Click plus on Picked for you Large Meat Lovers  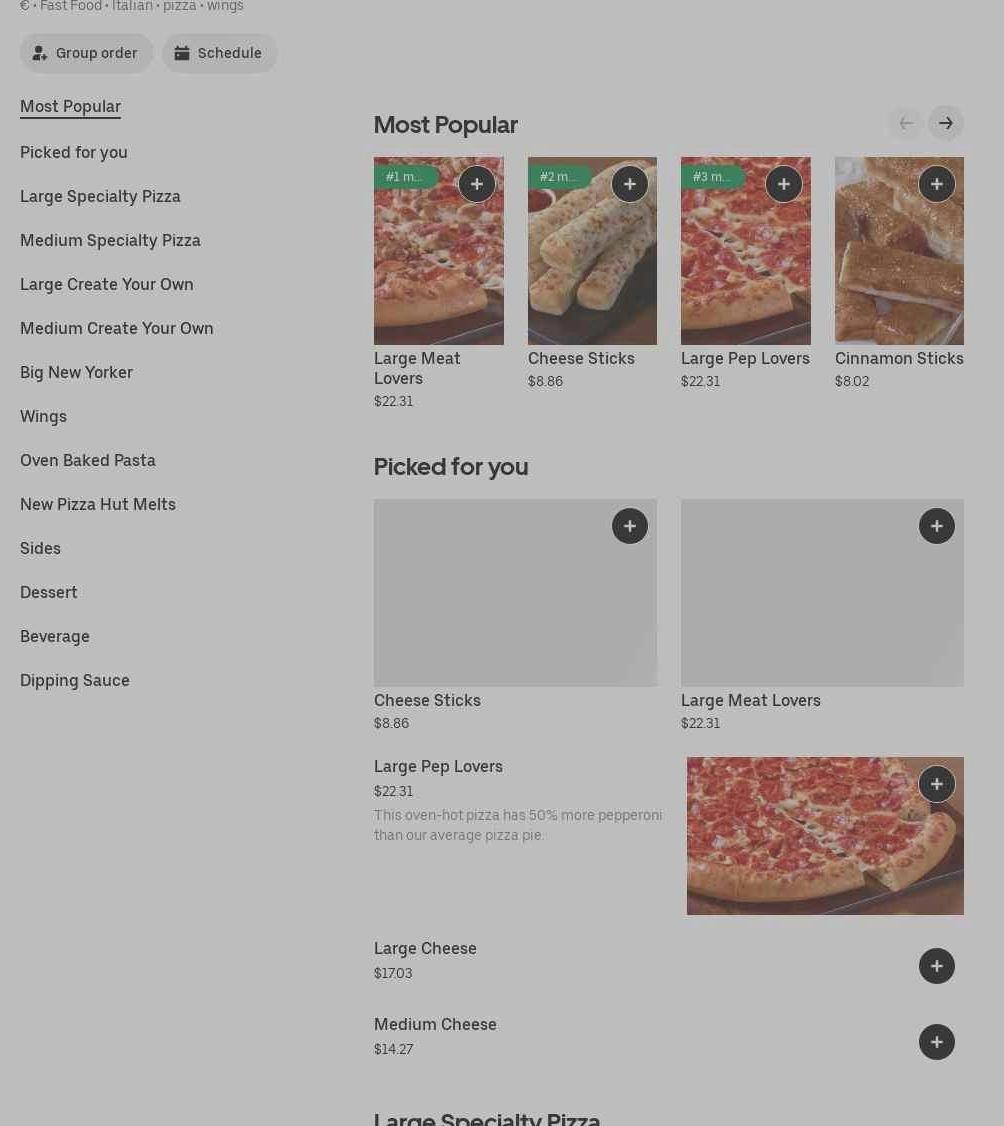pos(937,526)
